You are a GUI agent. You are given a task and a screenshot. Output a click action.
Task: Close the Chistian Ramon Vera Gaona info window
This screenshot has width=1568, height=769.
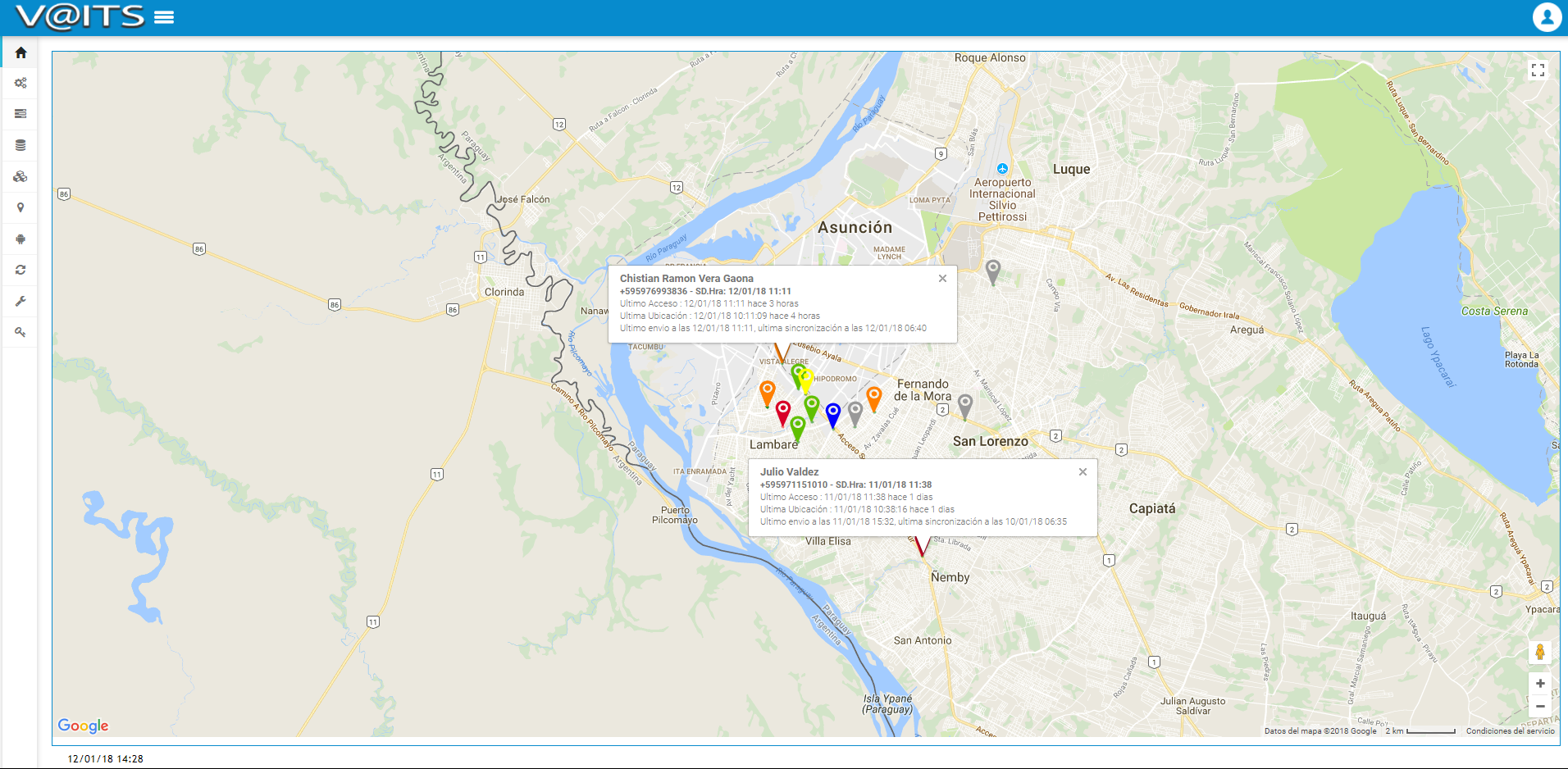click(x=942, y=278)
